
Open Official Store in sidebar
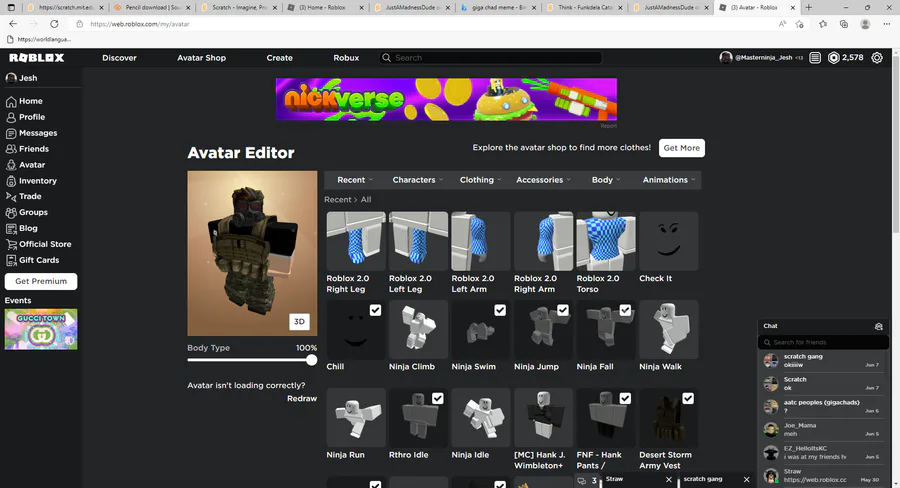[38, 244]
